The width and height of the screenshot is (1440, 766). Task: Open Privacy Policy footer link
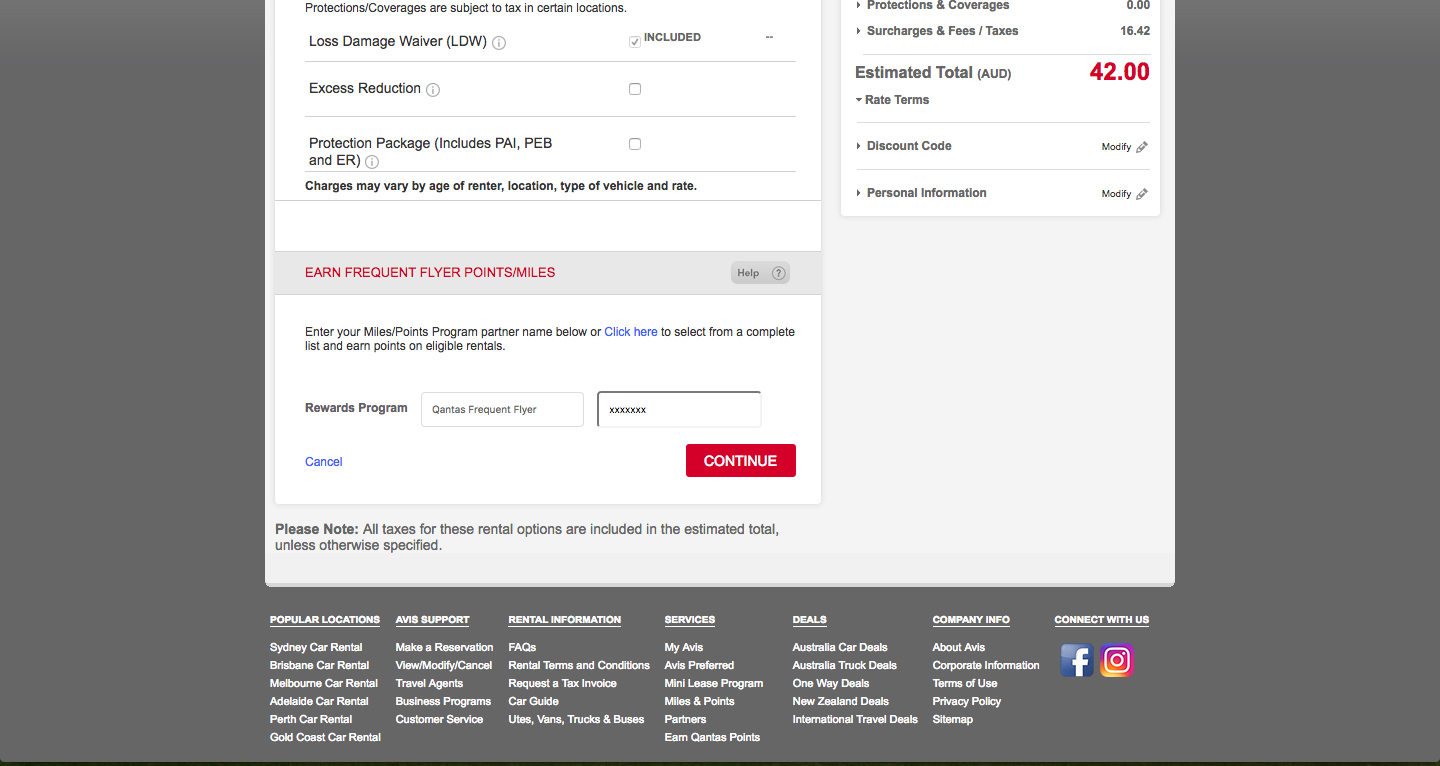tap(965, 701)
